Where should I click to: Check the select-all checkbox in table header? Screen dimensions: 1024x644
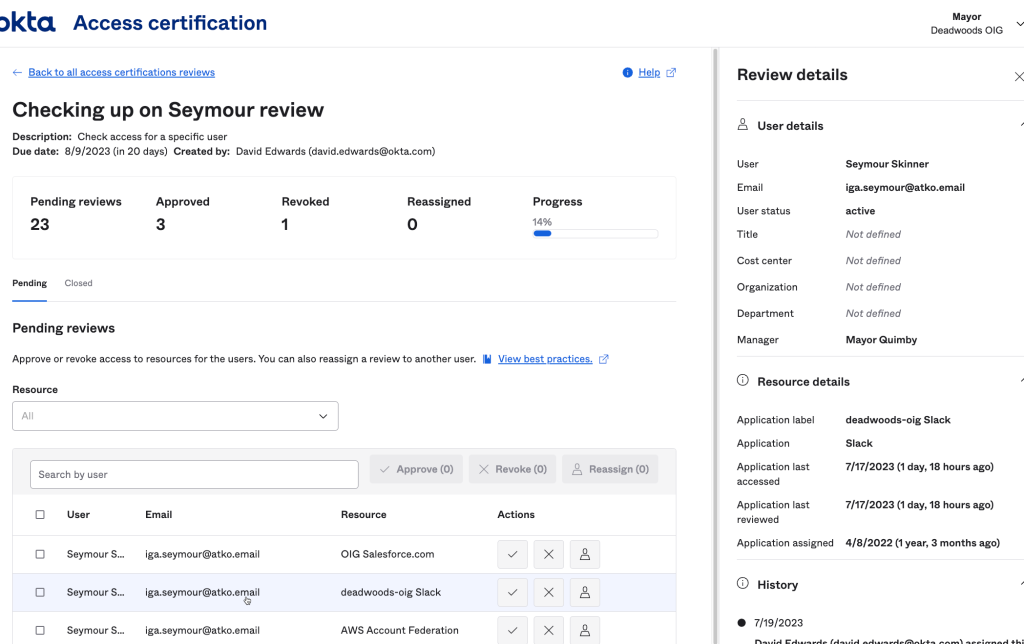click(x=40, y=515)
